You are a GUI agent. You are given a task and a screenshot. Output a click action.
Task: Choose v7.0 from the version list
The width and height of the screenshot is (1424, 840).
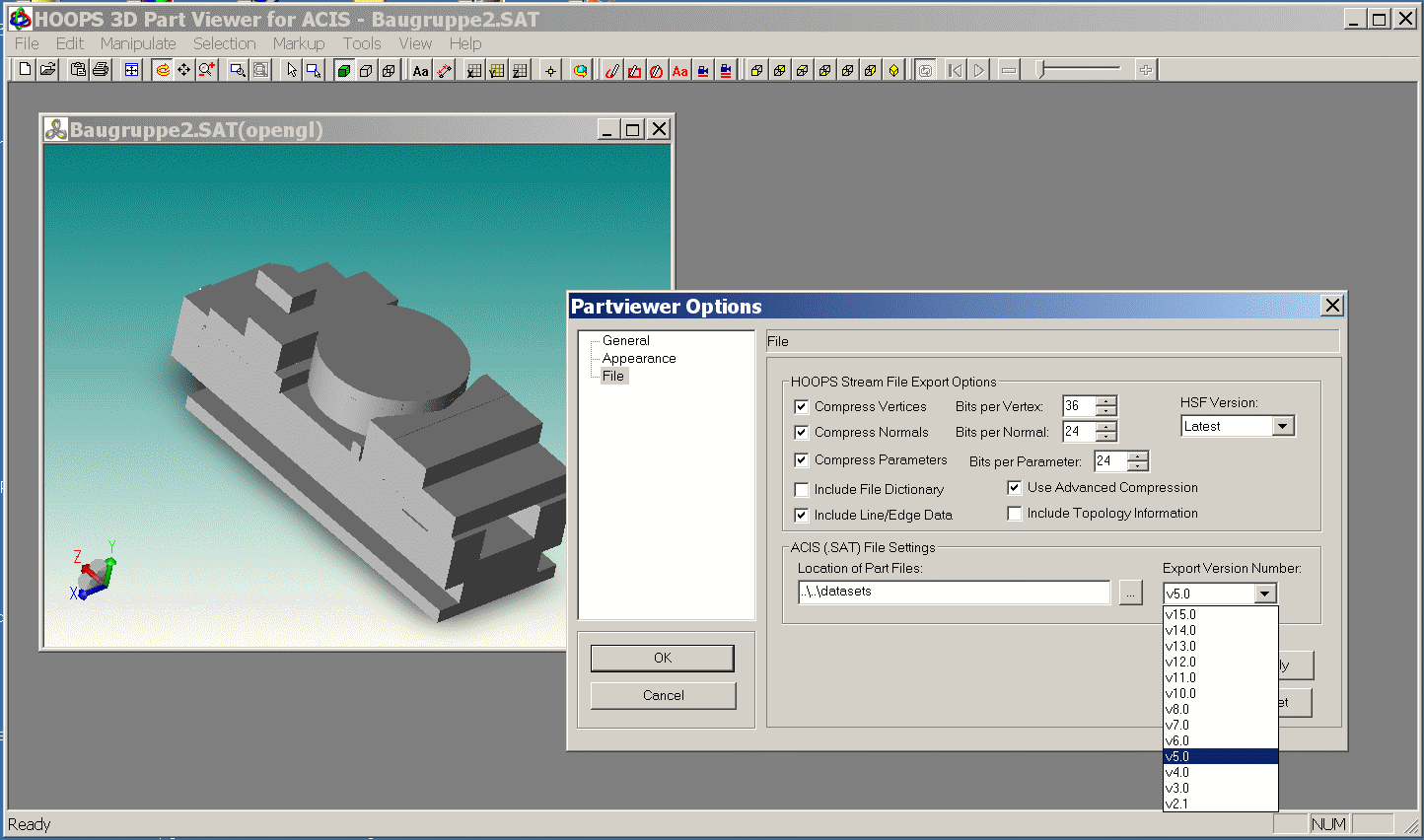coord(1220,725)
